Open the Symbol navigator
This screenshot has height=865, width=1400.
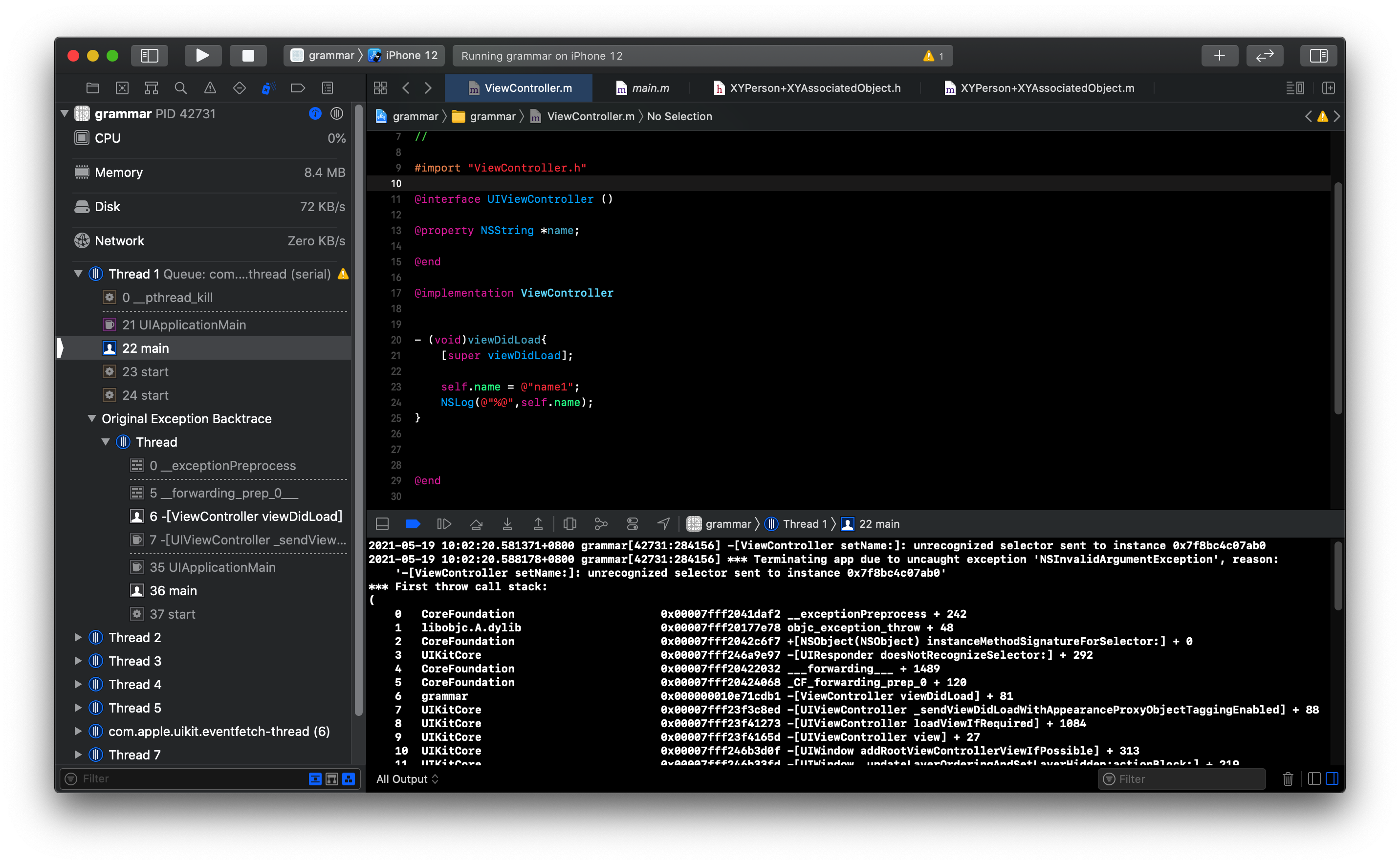[x=152, y=87]
